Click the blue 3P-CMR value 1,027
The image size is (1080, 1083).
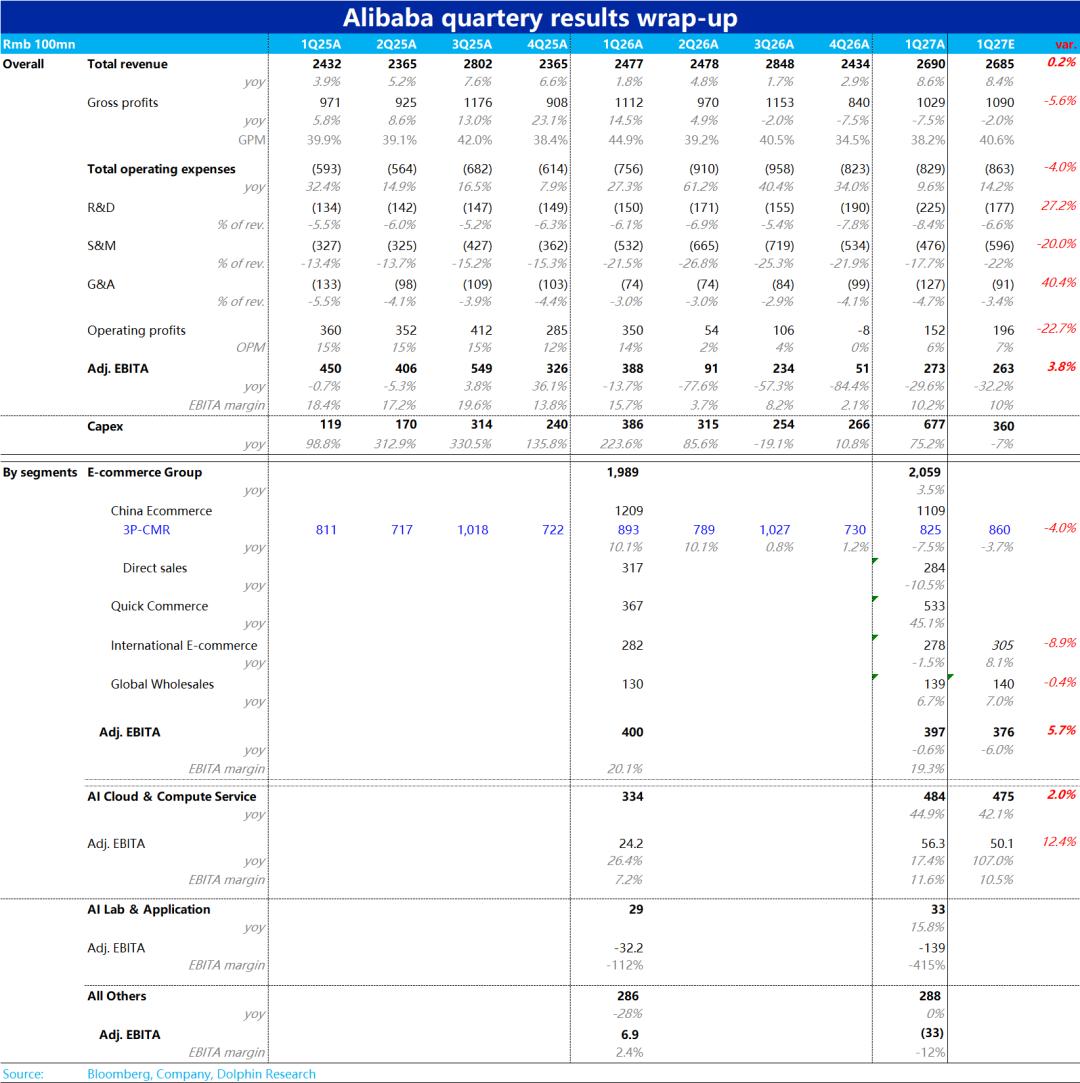pyautogui.click(x=774, y=530)
